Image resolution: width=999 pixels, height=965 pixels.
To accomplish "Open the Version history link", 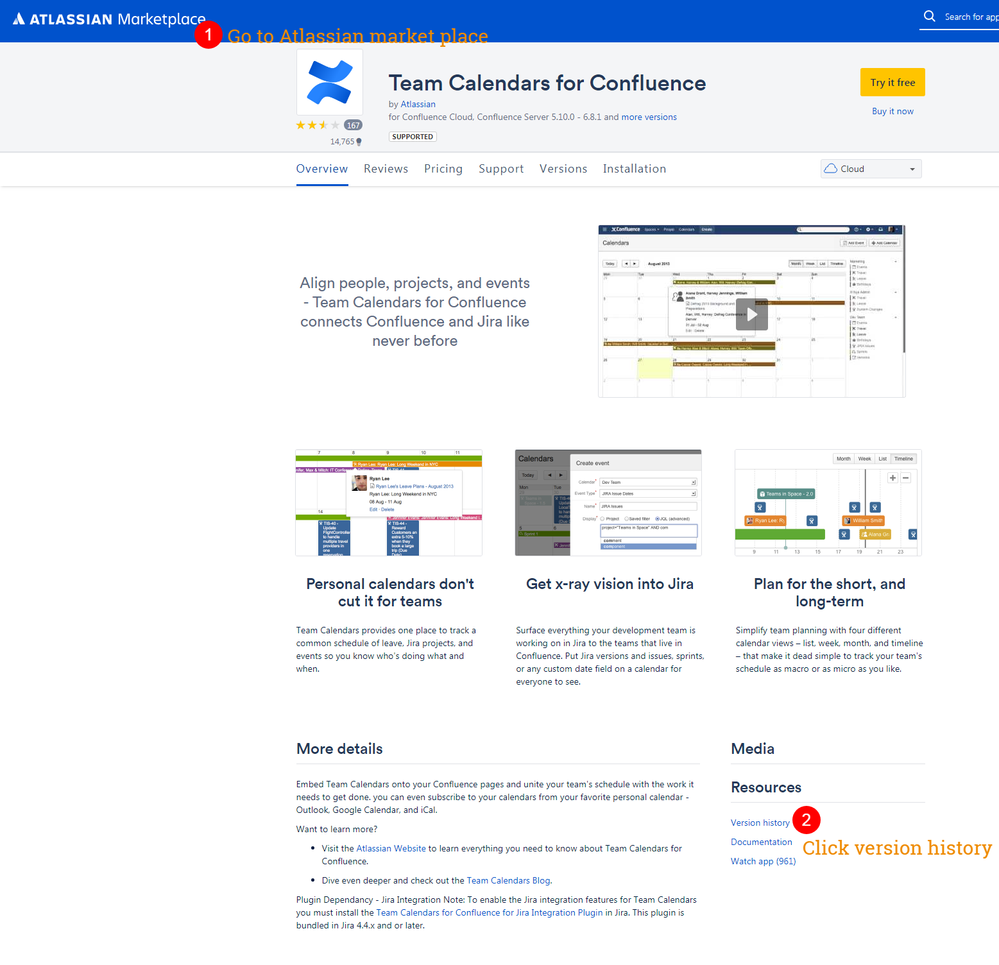I will pyautogui.click(x=760, y=822).
